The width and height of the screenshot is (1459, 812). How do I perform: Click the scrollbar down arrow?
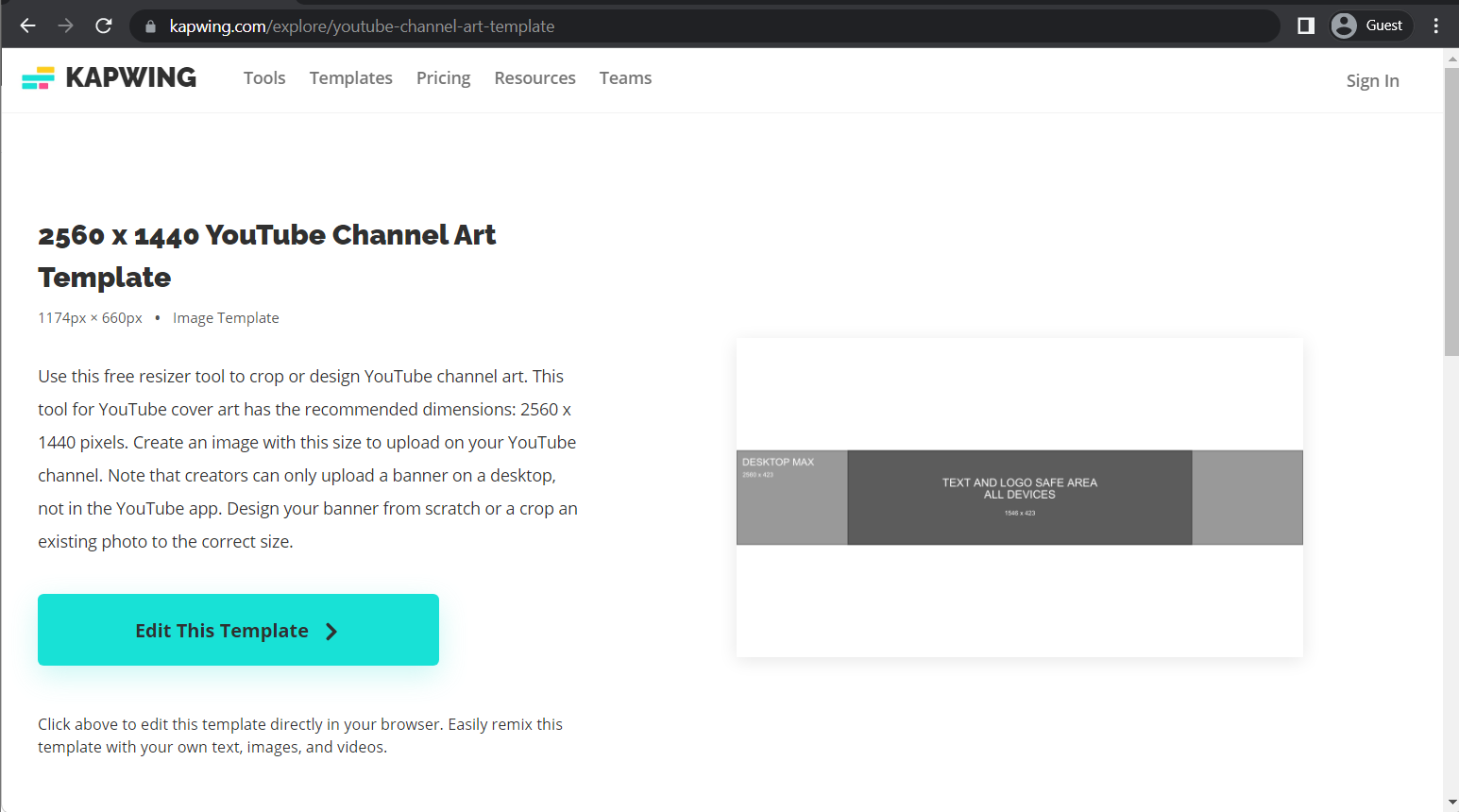(x=1451, y=803)
